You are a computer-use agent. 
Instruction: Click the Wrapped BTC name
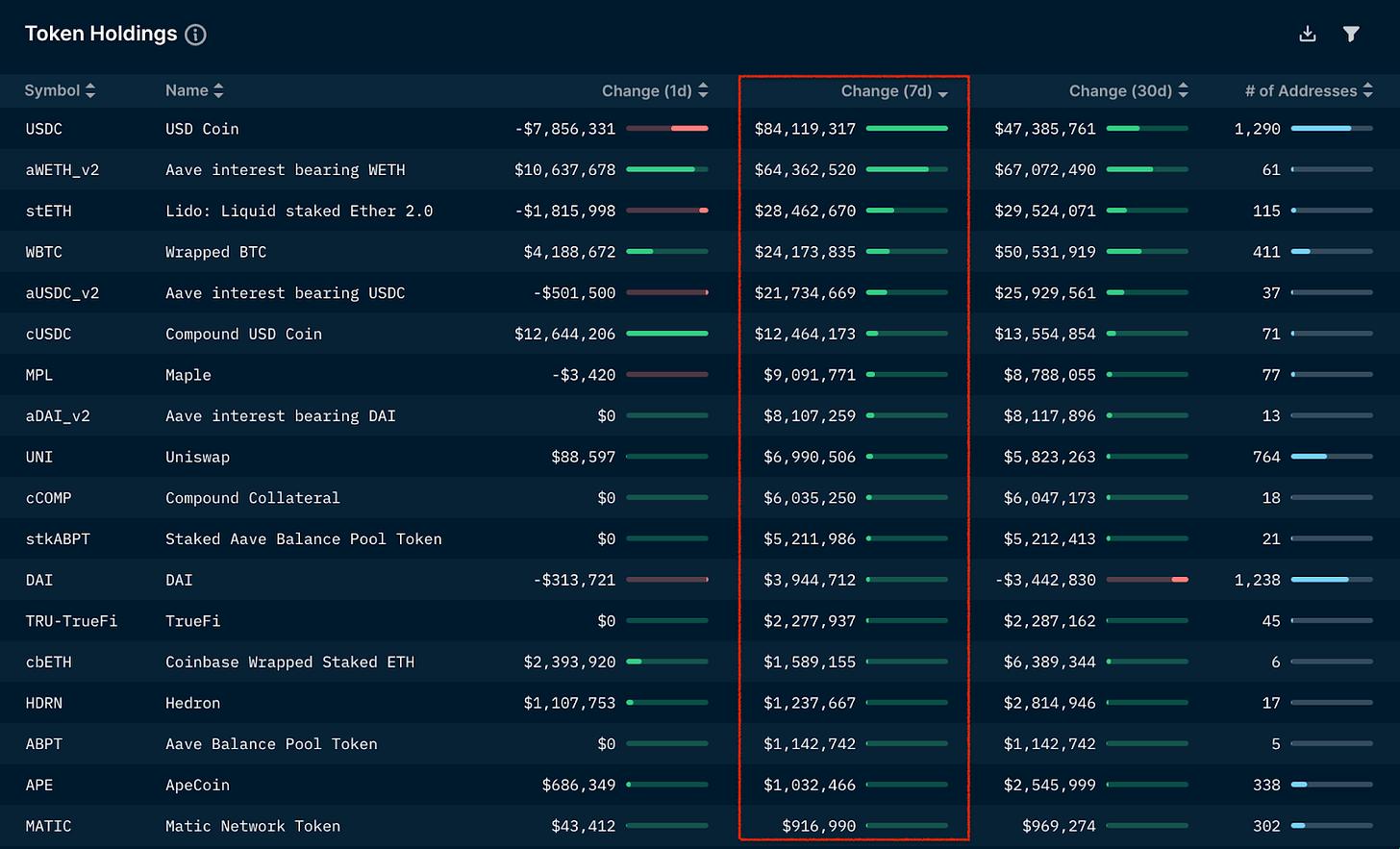click(x=215, y=252)
